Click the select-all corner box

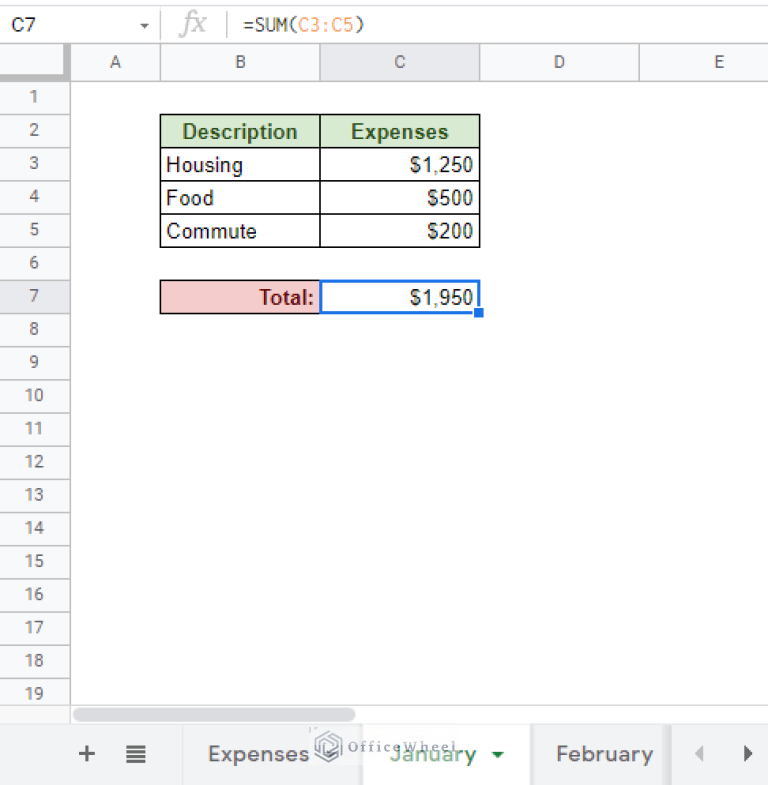tap(33, 62)
